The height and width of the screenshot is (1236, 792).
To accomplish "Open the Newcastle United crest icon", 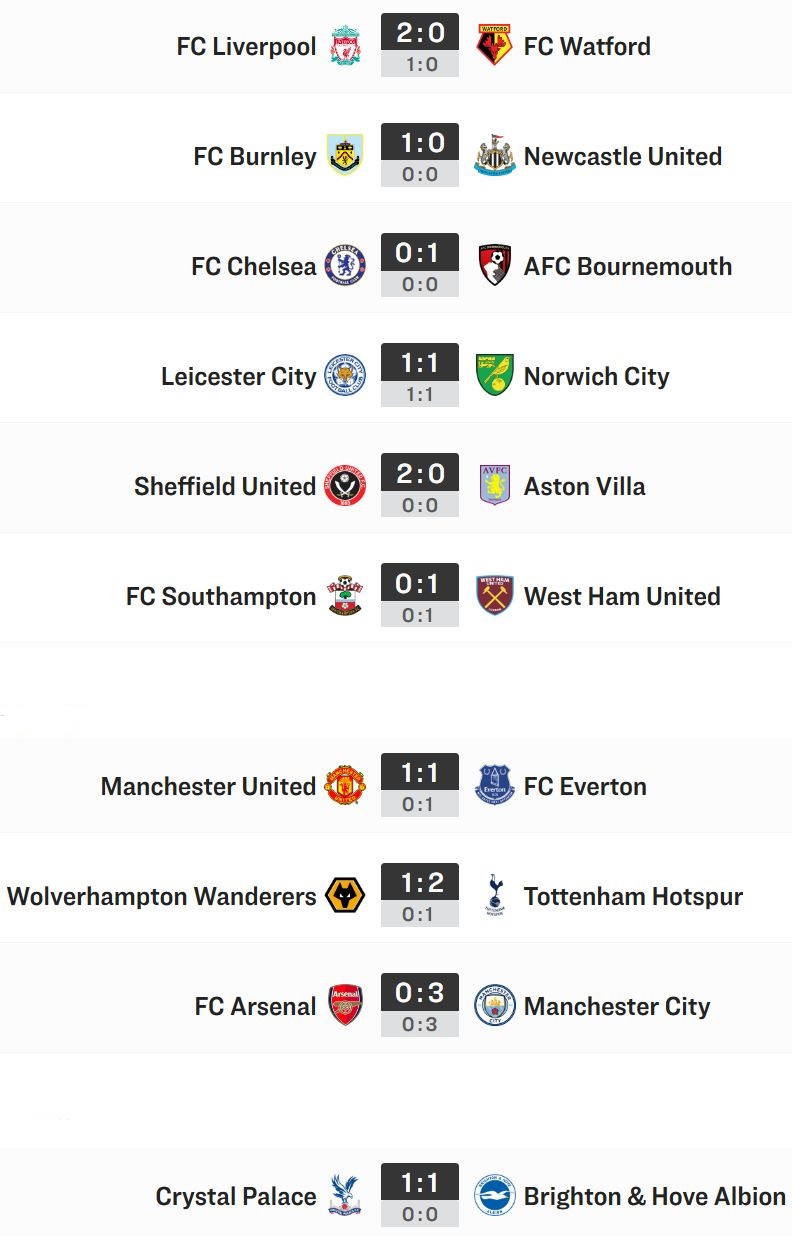I will click(x=494, y=156).
